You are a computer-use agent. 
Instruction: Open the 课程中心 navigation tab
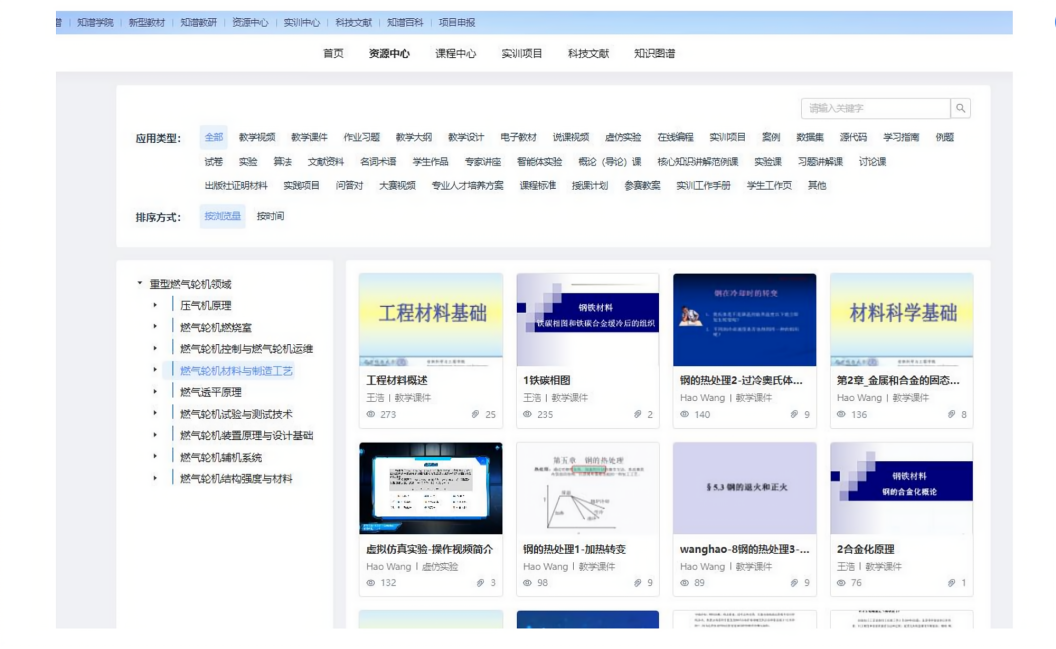pos(455,54)
